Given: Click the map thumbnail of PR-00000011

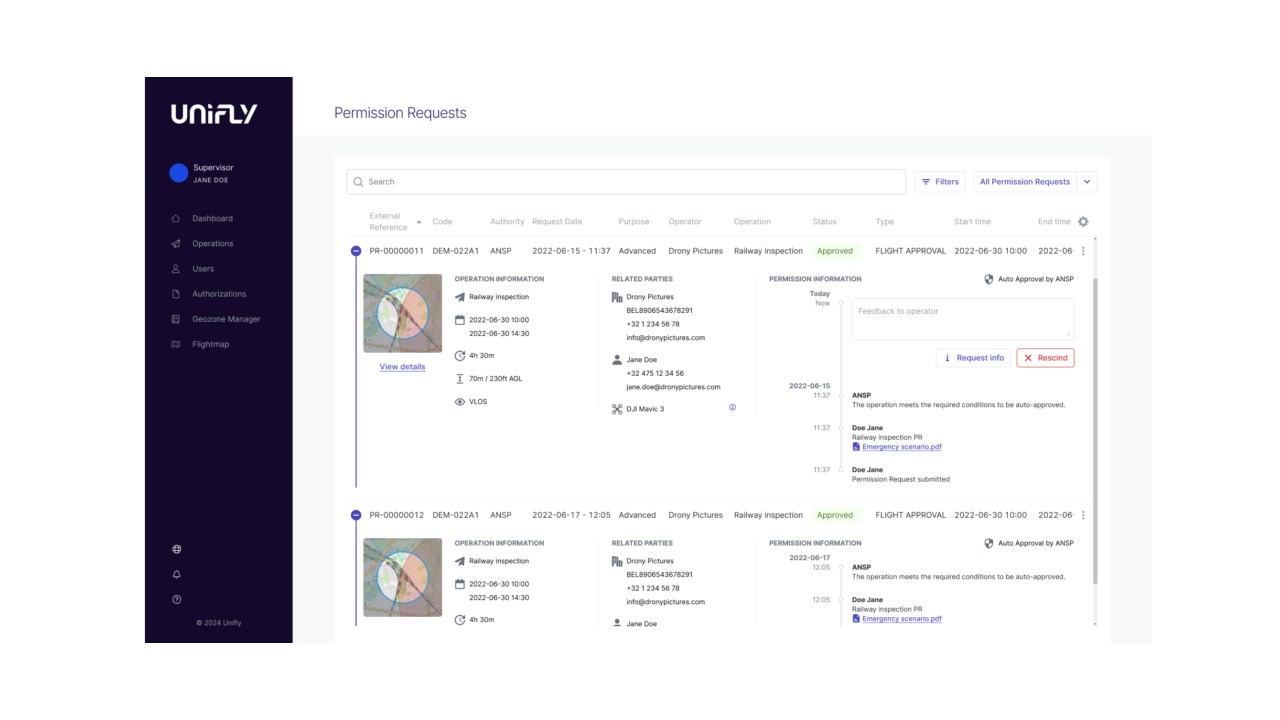Looking at the screenshot, I should pos(402,313).
